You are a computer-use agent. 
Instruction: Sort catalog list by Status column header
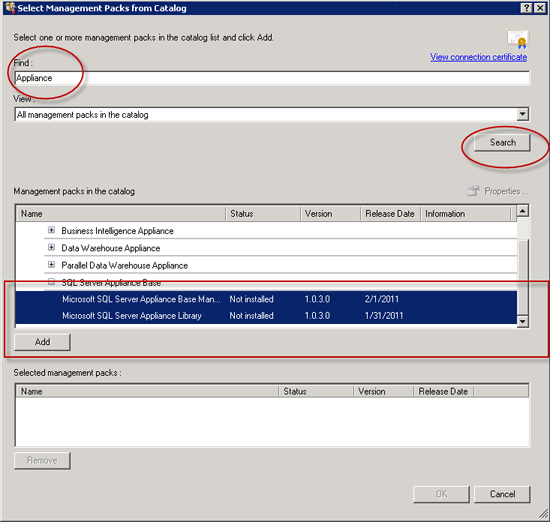[263, 214]
